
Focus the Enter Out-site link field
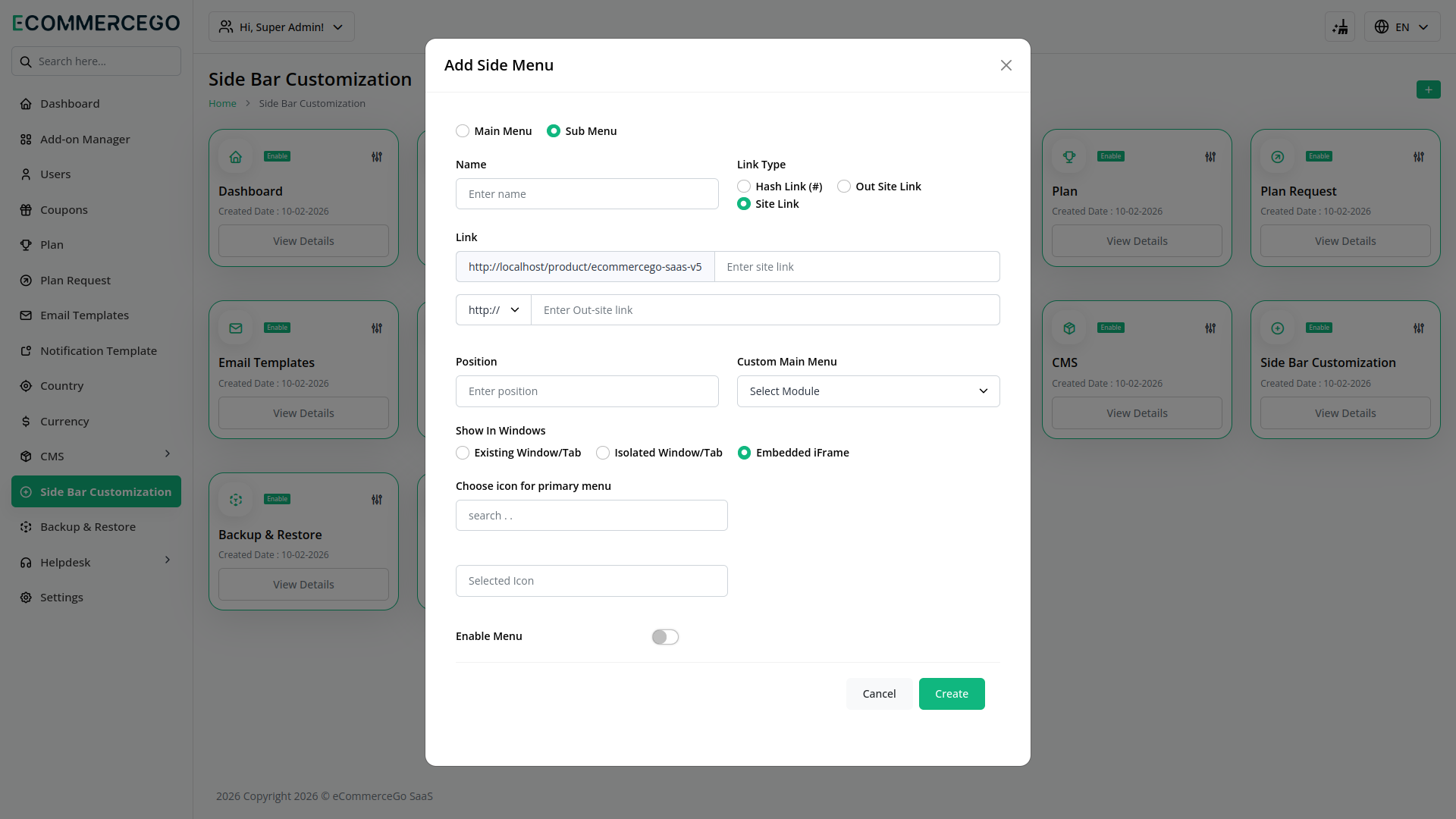coord(765,310)
